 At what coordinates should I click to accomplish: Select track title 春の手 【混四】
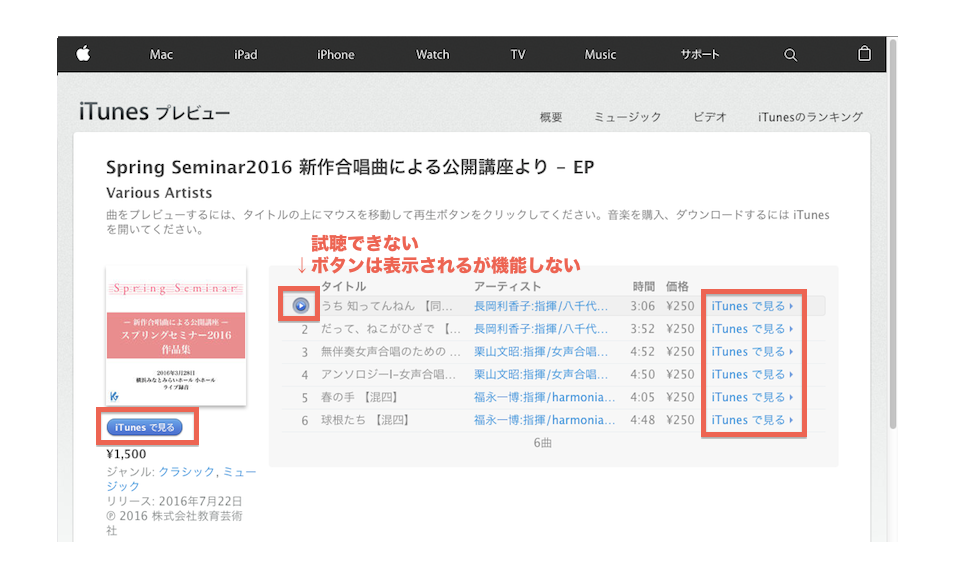click(361, 397)
